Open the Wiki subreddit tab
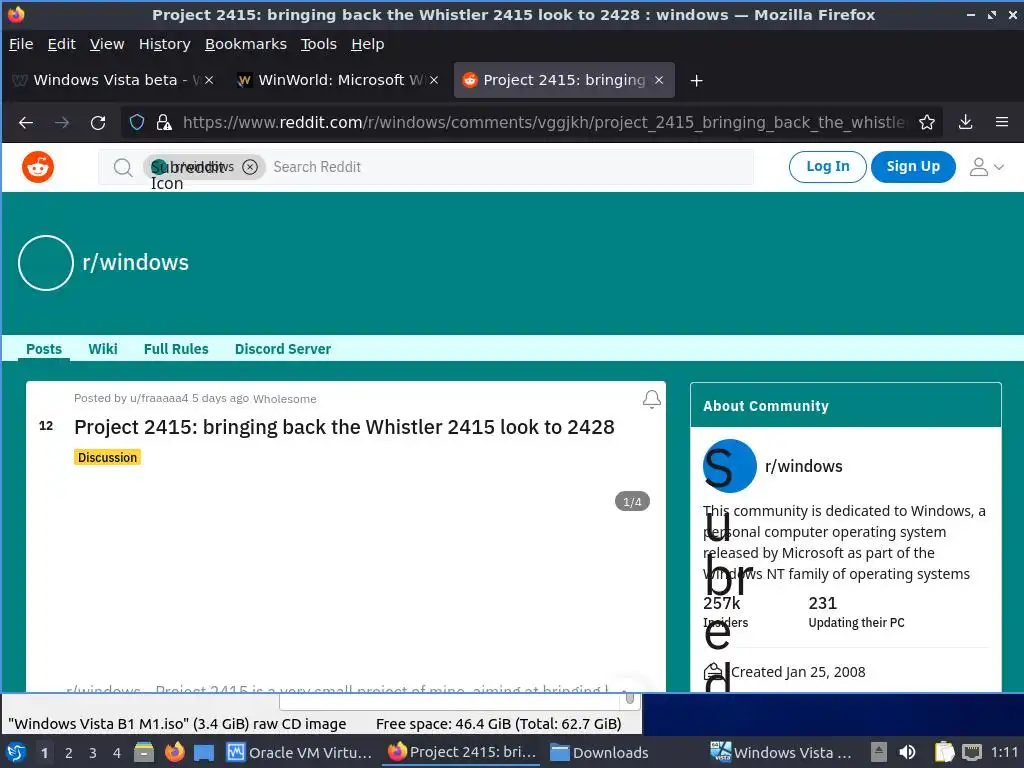Viewport: 1024px width, 768px height. pyautogui.click(x=103, y=349)
